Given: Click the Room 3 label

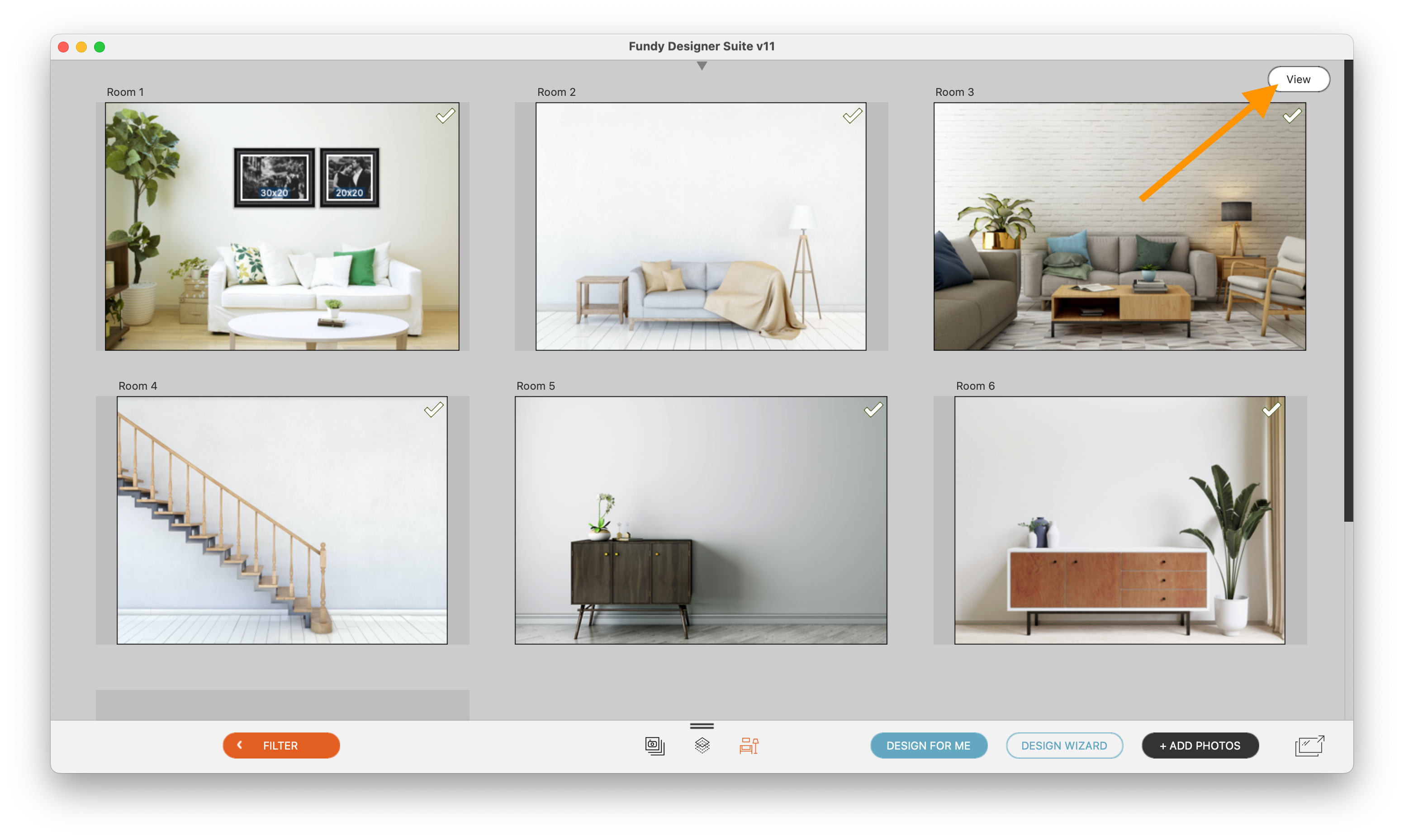Looking at the screenshot, I should pyautogui.click(x=954, y=92).
